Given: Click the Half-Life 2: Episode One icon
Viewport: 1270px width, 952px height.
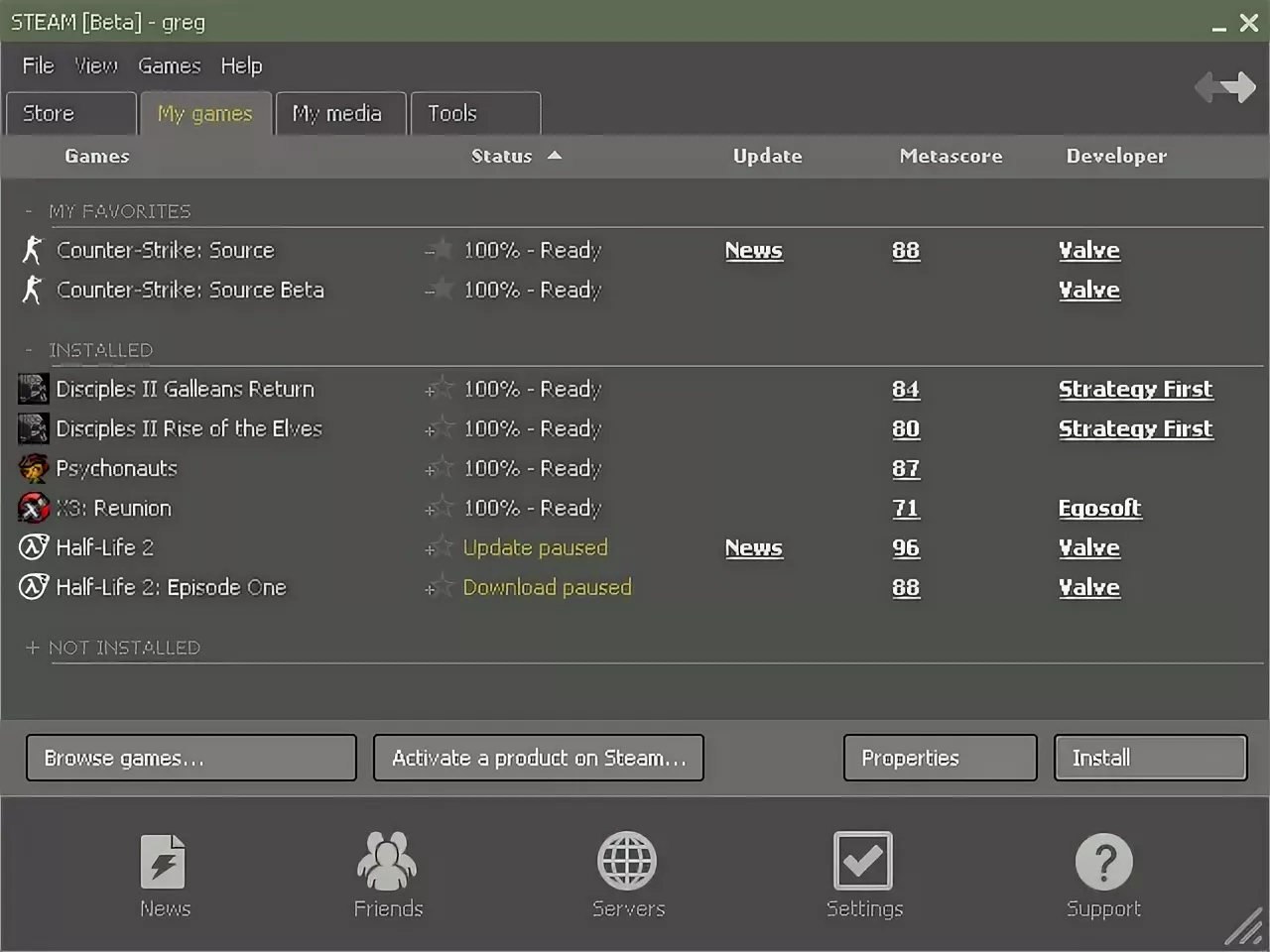Looking at the screenshot, I should (33, 587).
